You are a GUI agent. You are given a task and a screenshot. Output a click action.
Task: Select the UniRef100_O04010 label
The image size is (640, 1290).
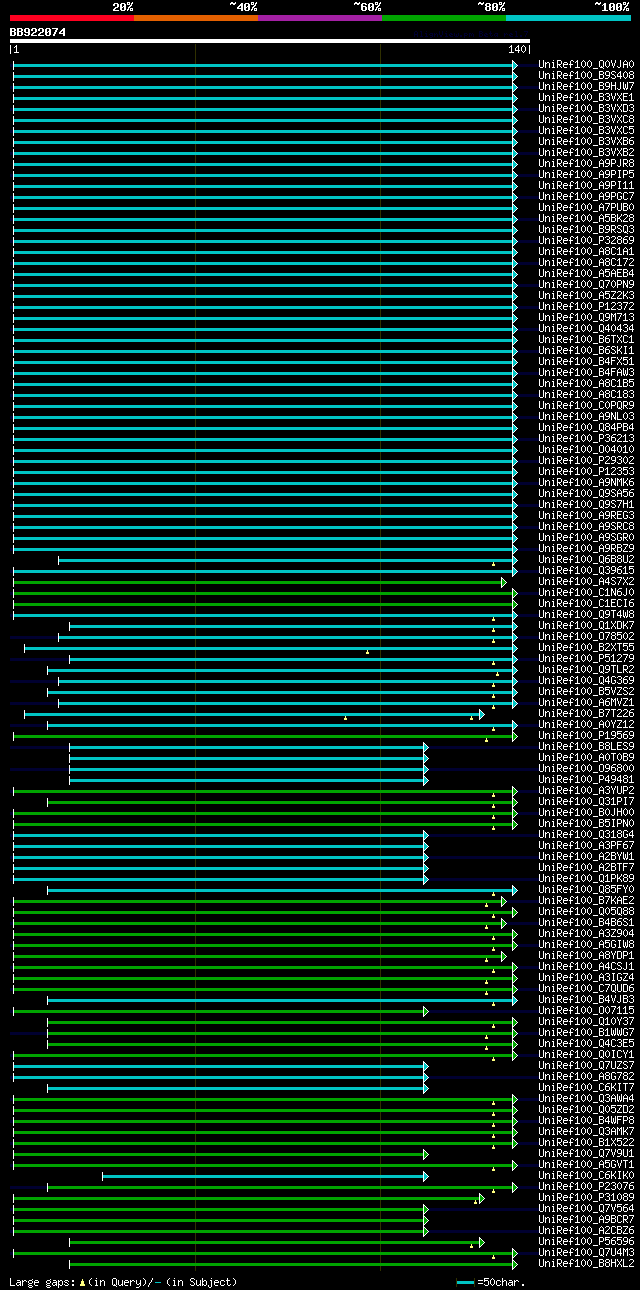586,449
